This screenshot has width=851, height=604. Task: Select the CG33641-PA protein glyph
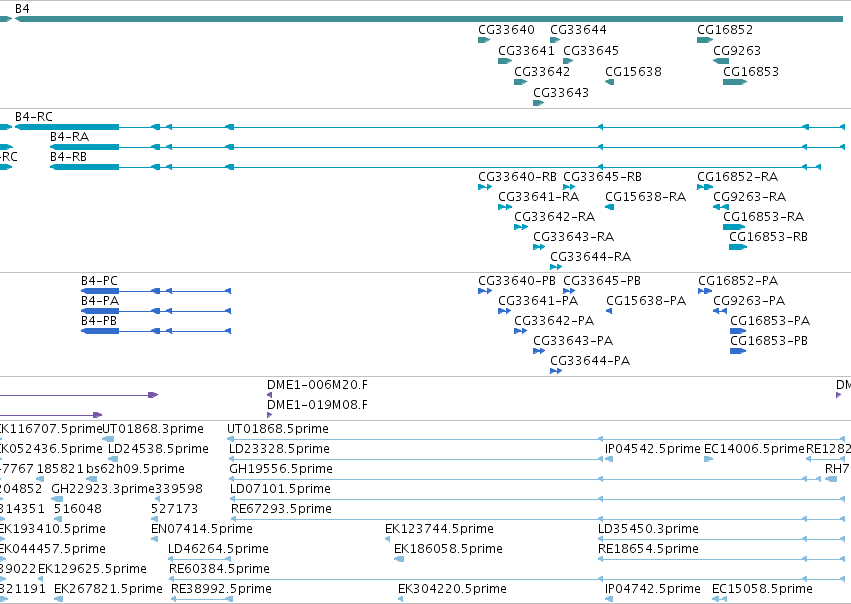coord(505,311)
